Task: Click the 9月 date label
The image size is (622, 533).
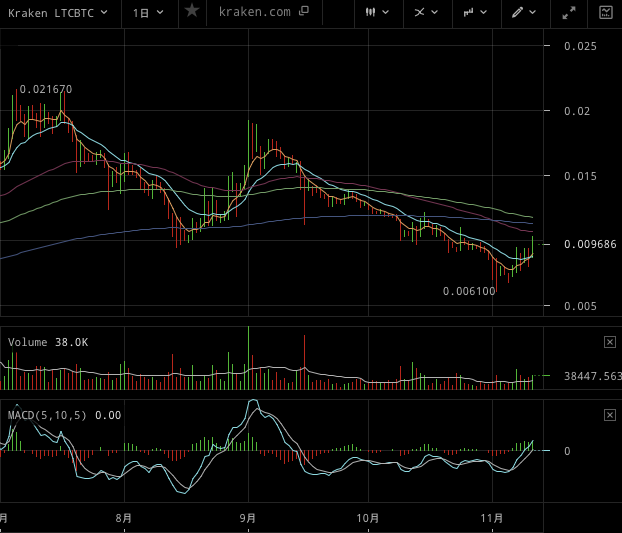Action: tap(248, 518)
